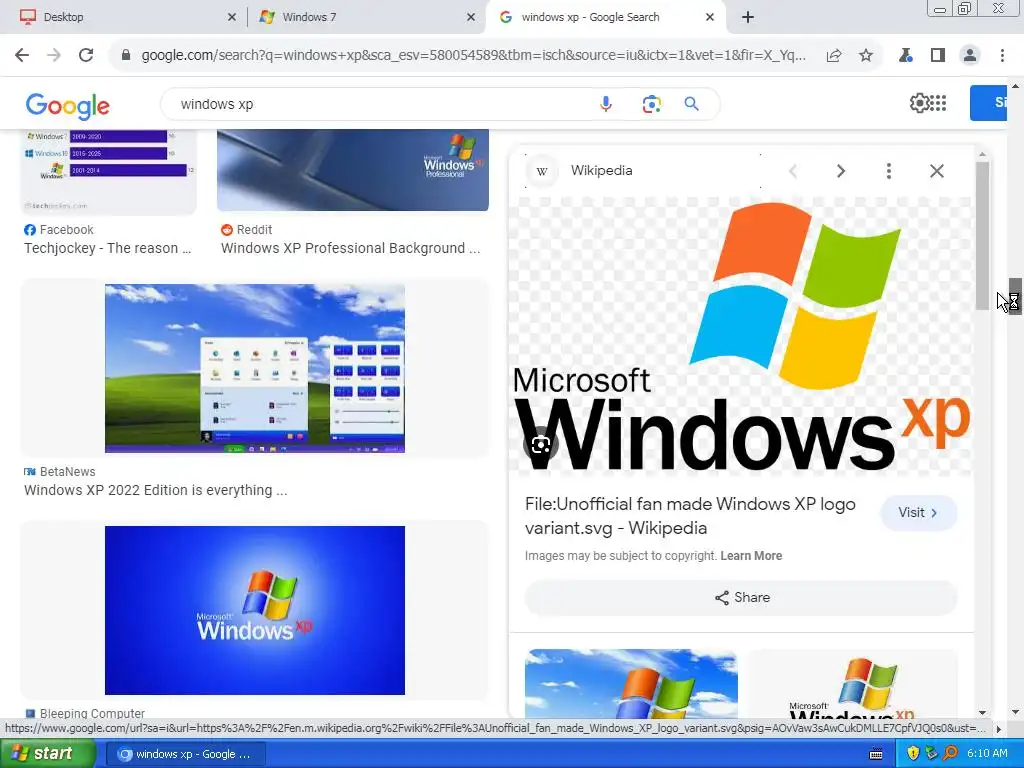Click the Share button in preview panel
The height and width of the screenshot is (768, 1024).
[x=741, y=598]
